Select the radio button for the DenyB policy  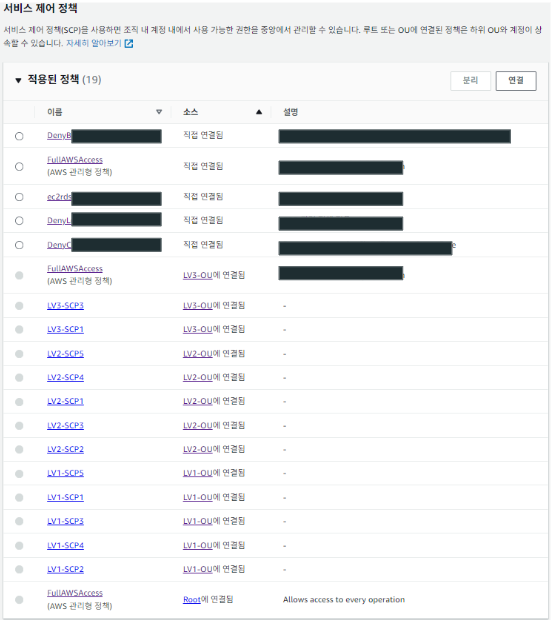[x=19, y=136]
